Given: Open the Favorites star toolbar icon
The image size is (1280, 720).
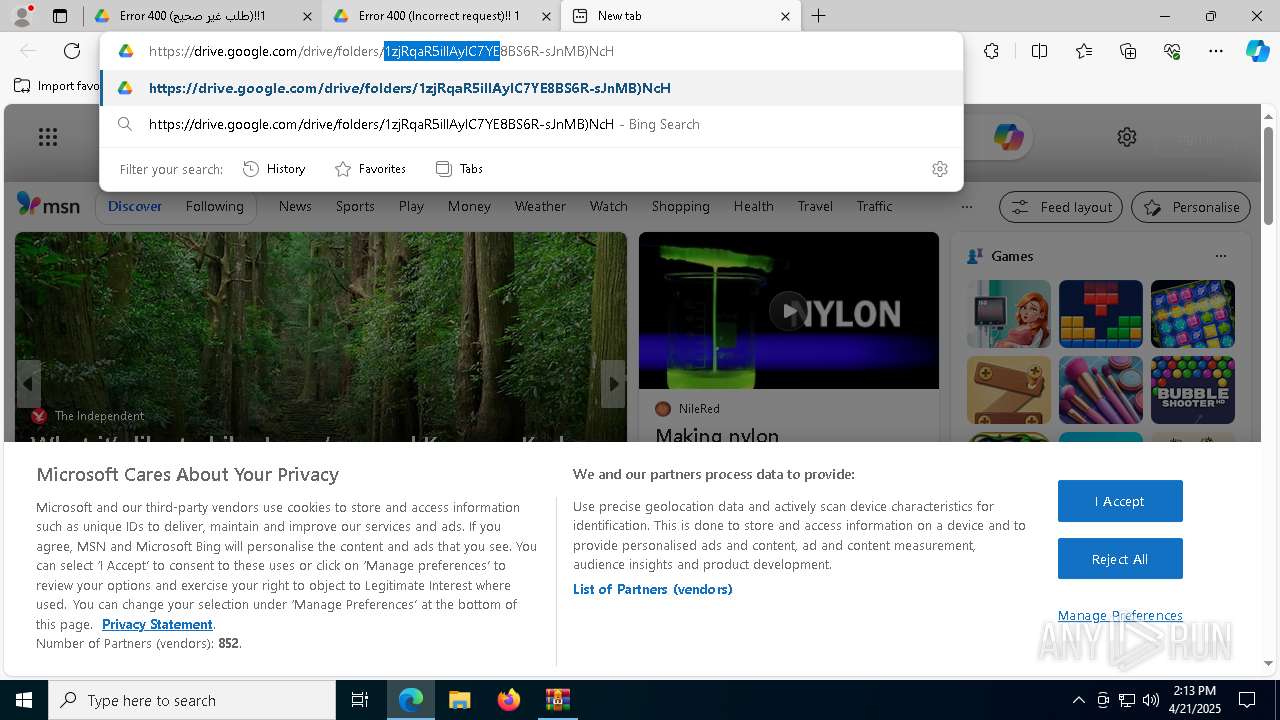Looking at the screenshot, I should coord(1084,51).
